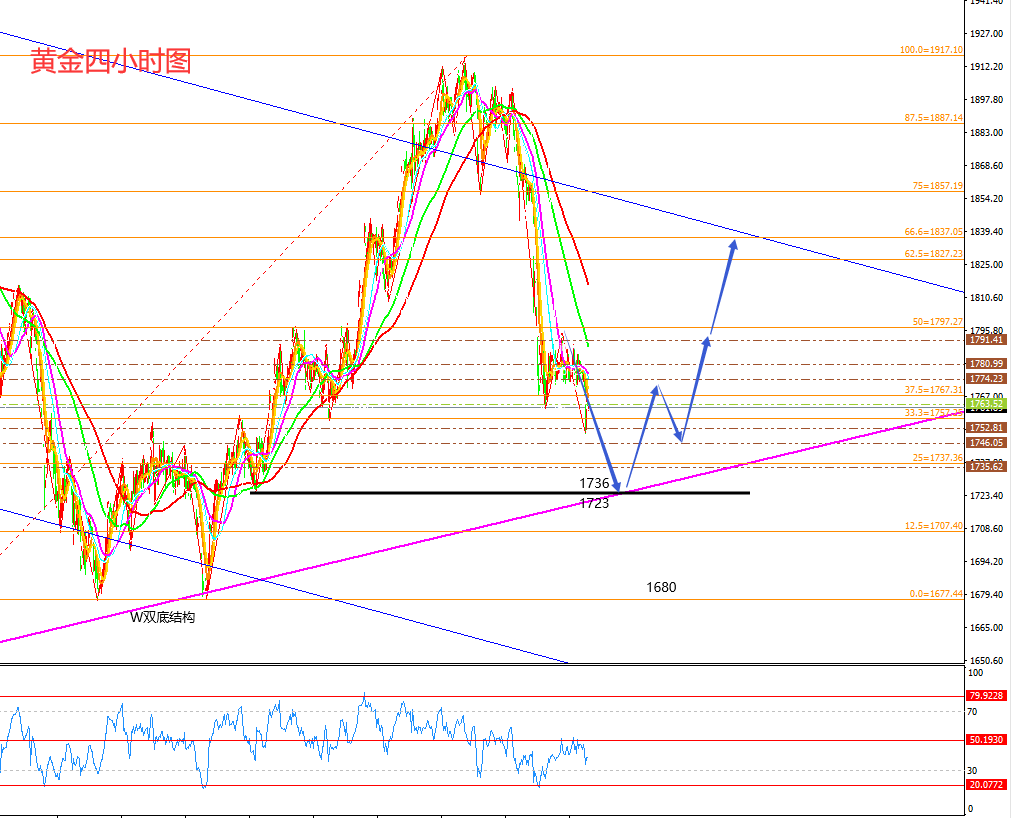Click the topmost blue upward arrow head

pyautogui.click(x=734, y=244)
